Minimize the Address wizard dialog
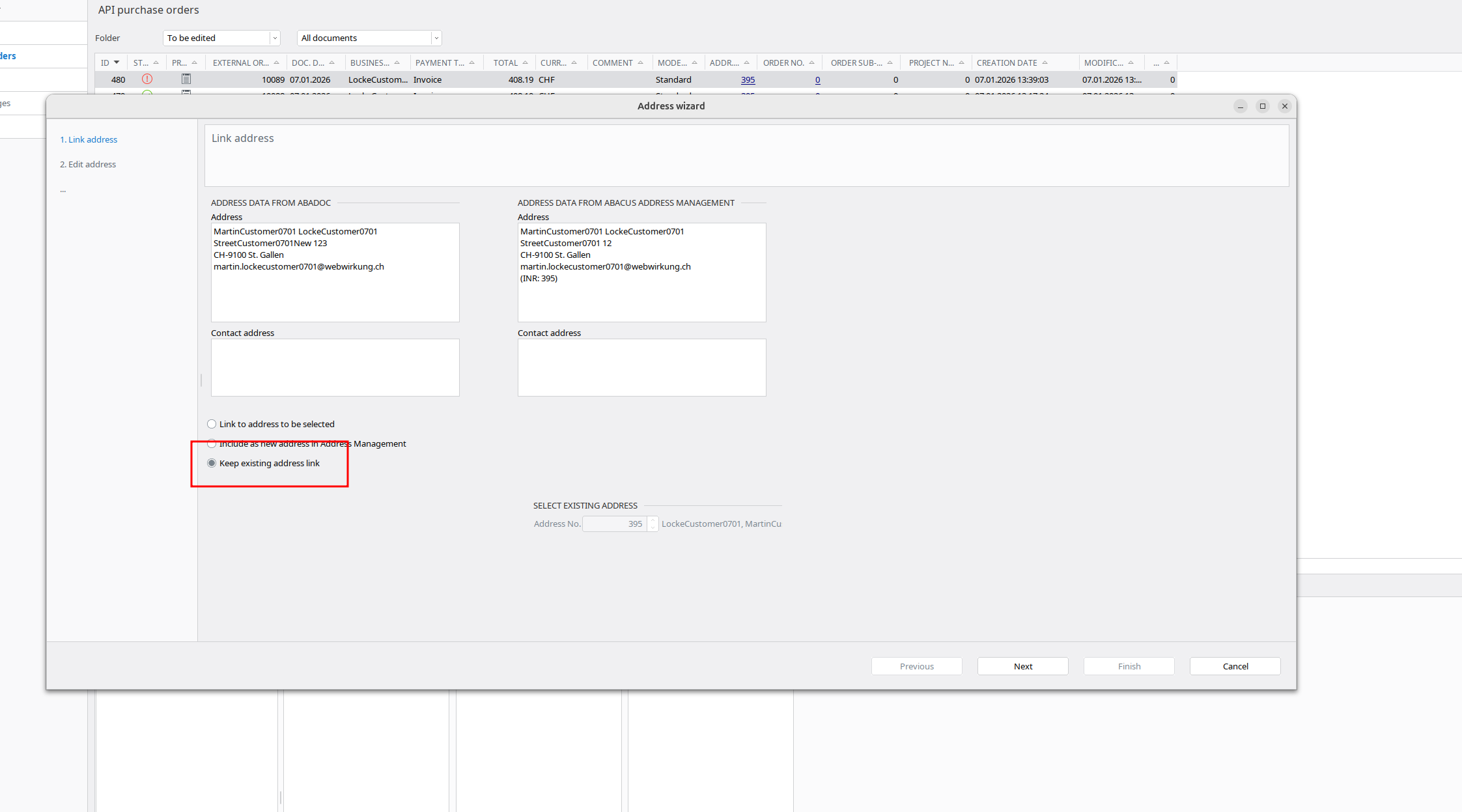The width and height of the screenshot is (1462, 812). (x=1240, y=106)
